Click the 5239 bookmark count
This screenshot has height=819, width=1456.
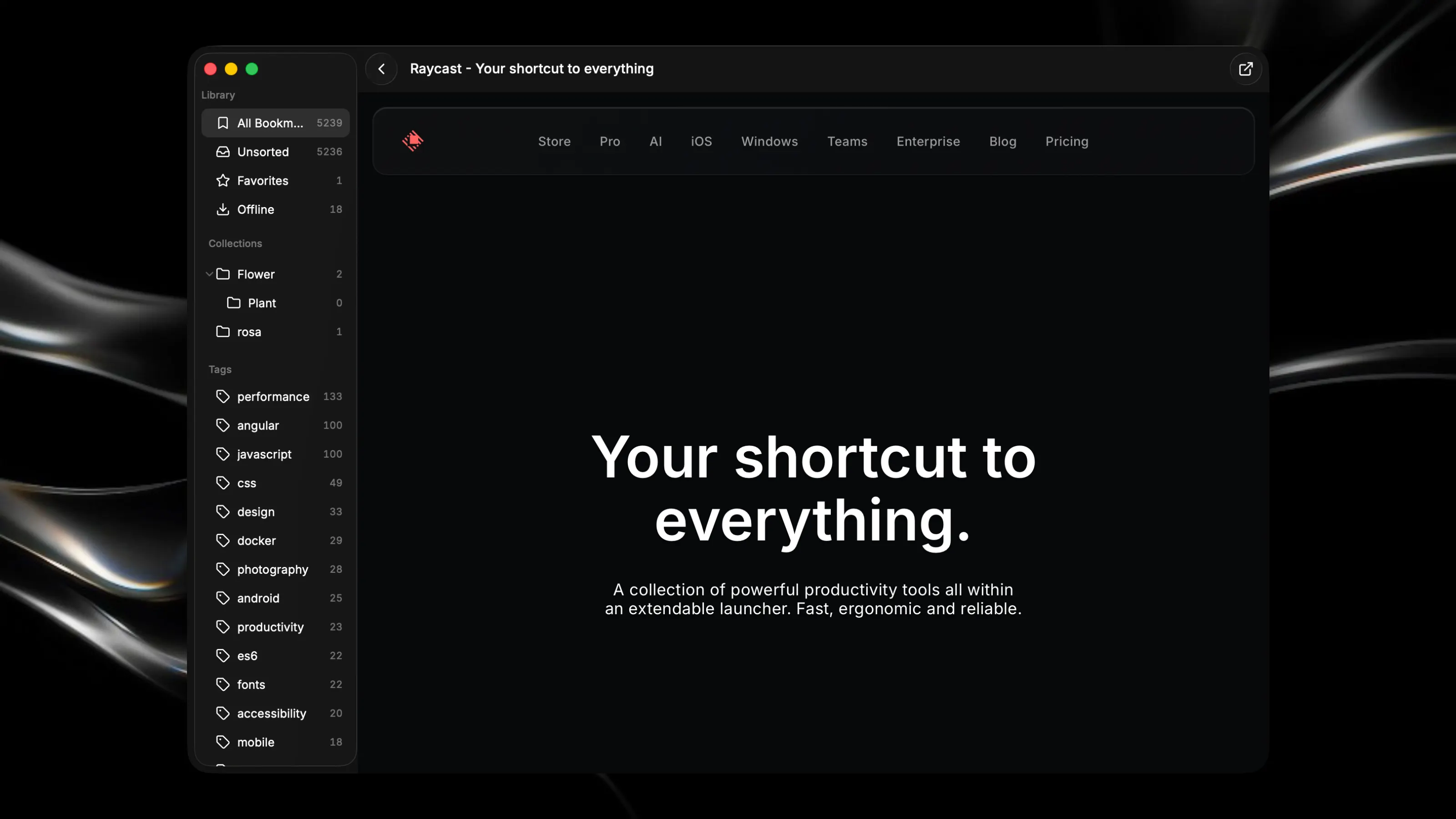coord(329,123)
